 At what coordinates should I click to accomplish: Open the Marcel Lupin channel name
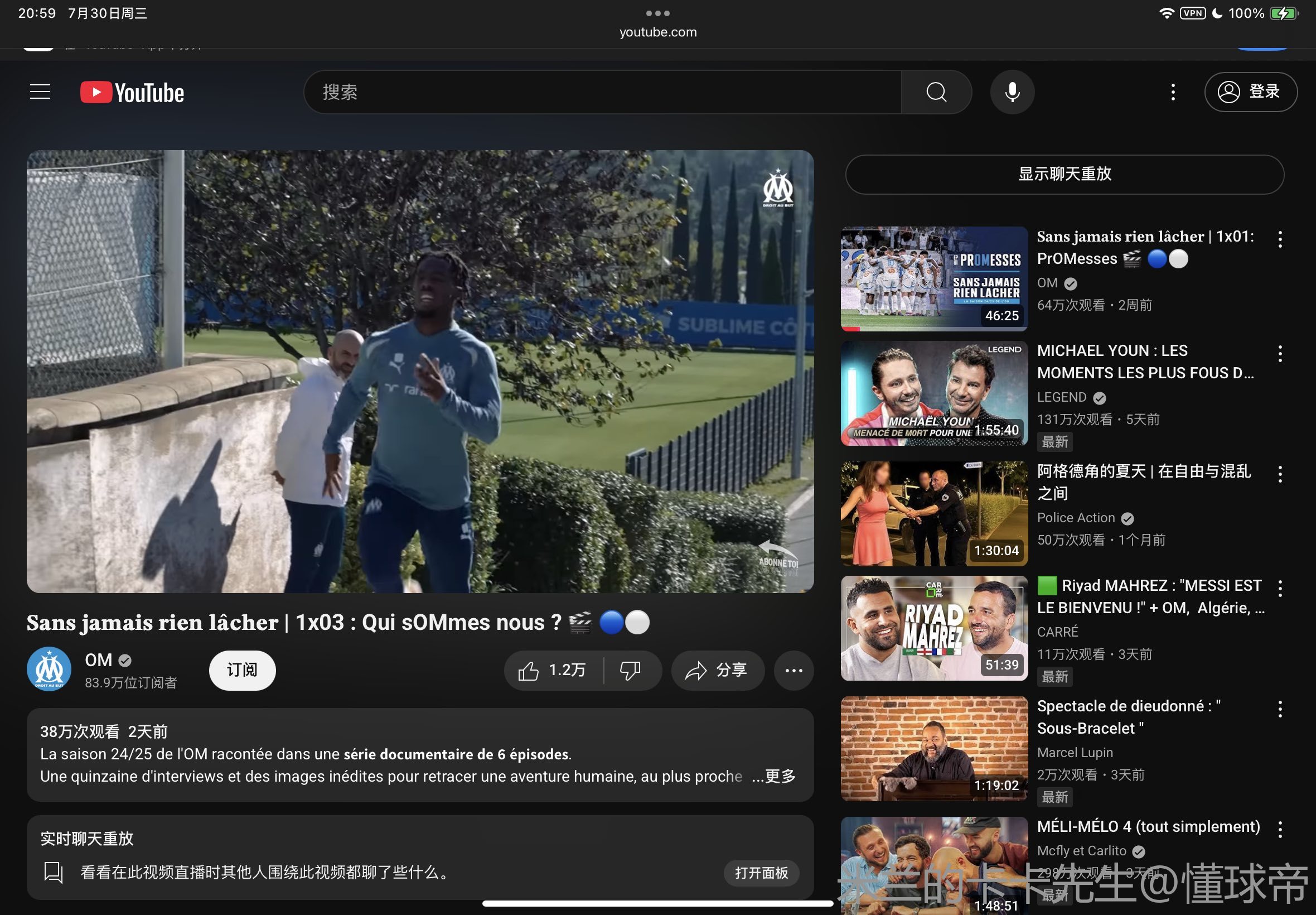coord(1075,753)
